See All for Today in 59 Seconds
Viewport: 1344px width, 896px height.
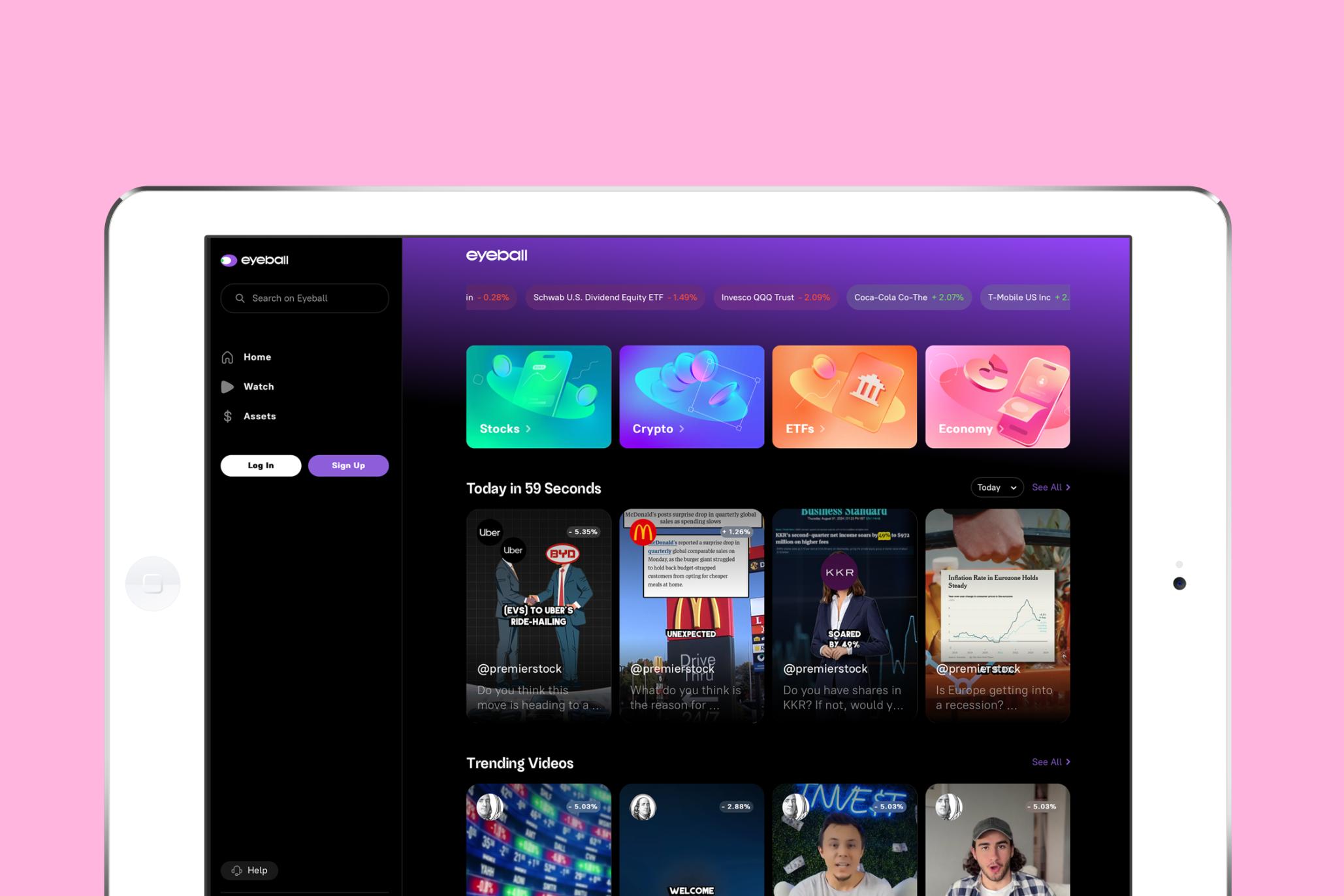point(1051,487)
